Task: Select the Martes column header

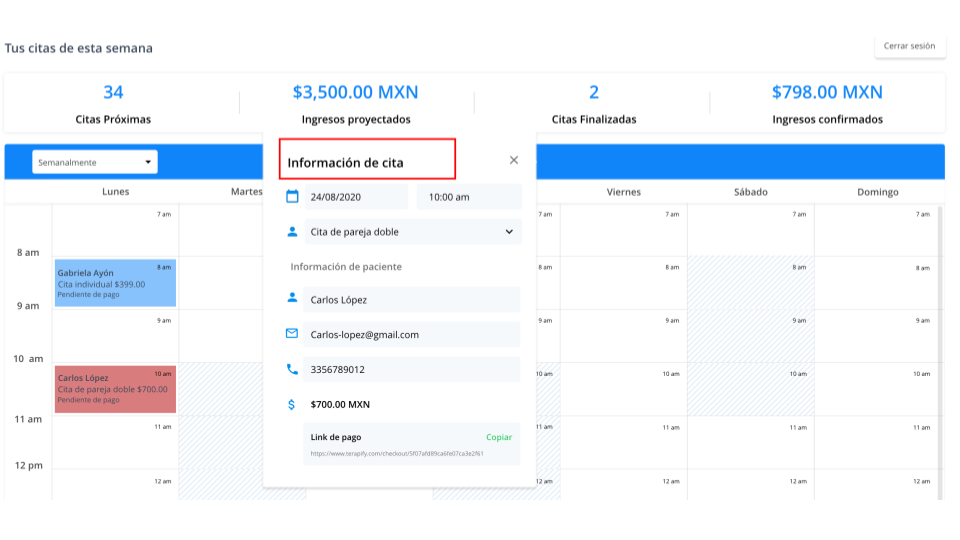Action: pyautogui.click(x=246, y=192)
